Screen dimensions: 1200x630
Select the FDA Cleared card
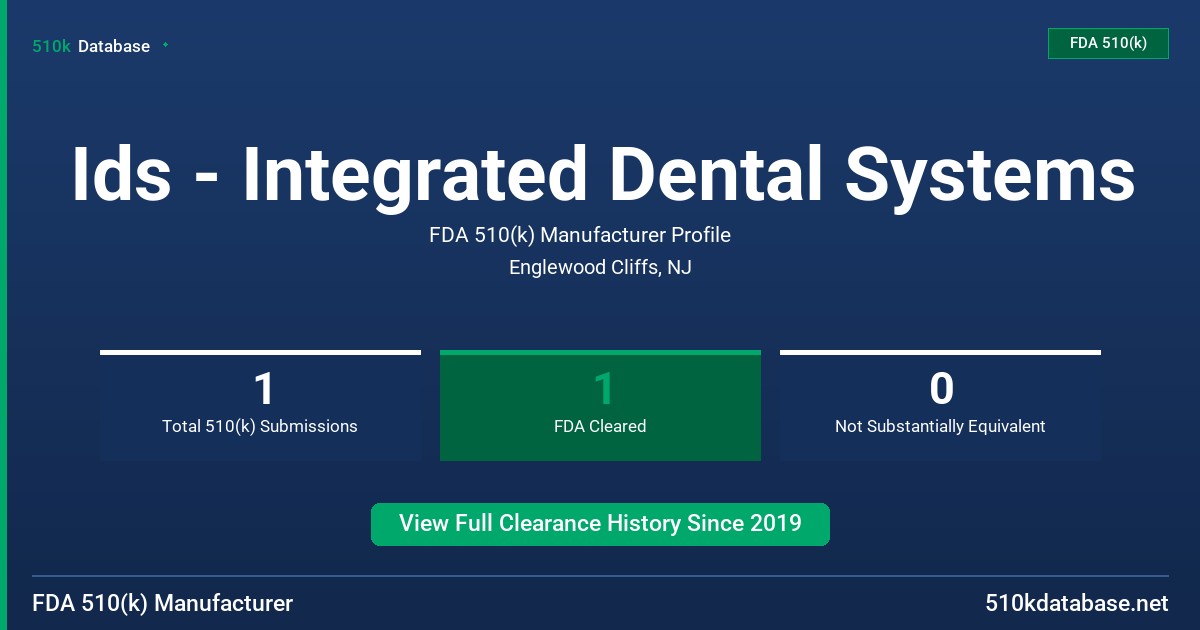click(x=600, y=405)
